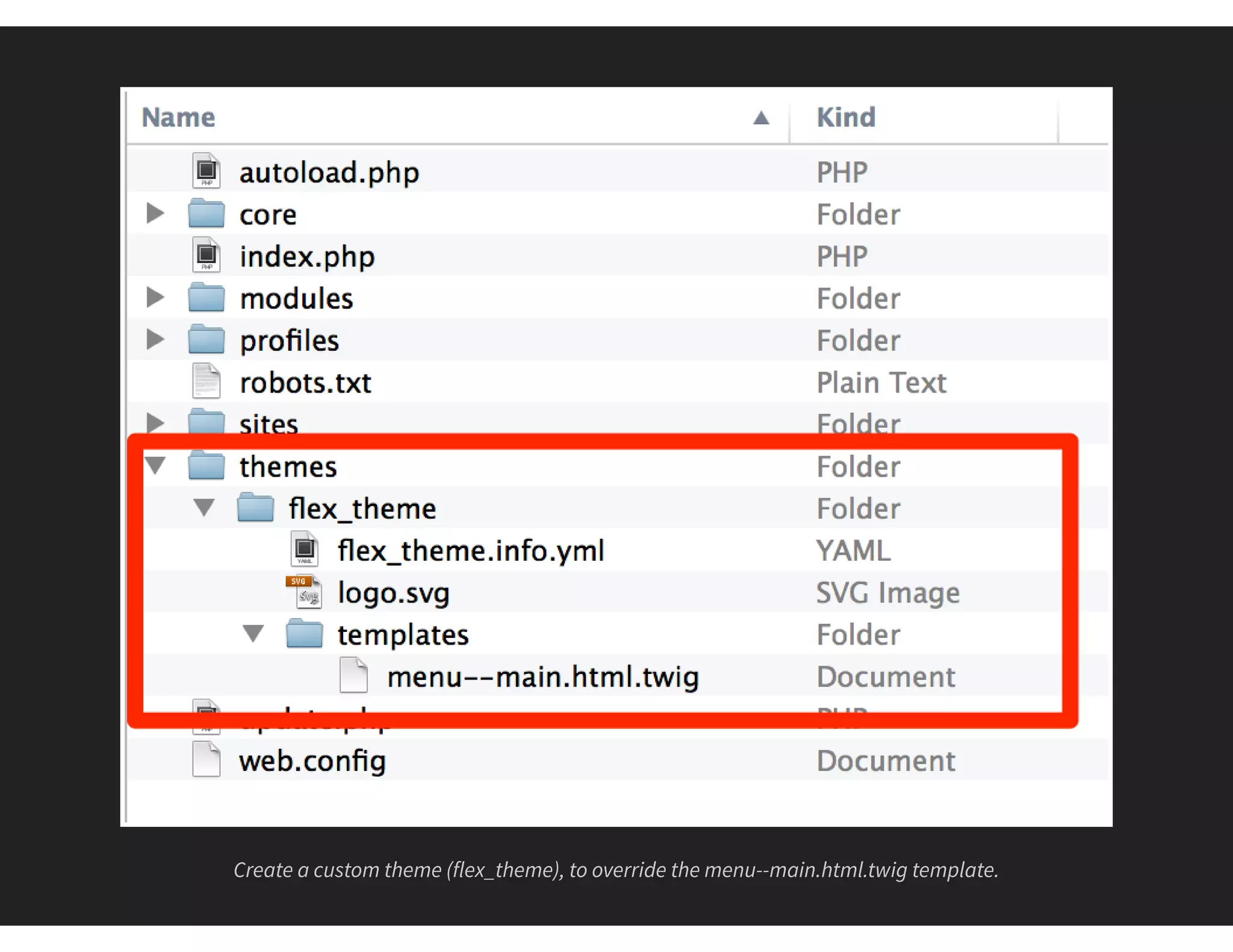This screenshot has height=952, width=1233.
Task: Click the Document kind of web.config
Action: 886,761
